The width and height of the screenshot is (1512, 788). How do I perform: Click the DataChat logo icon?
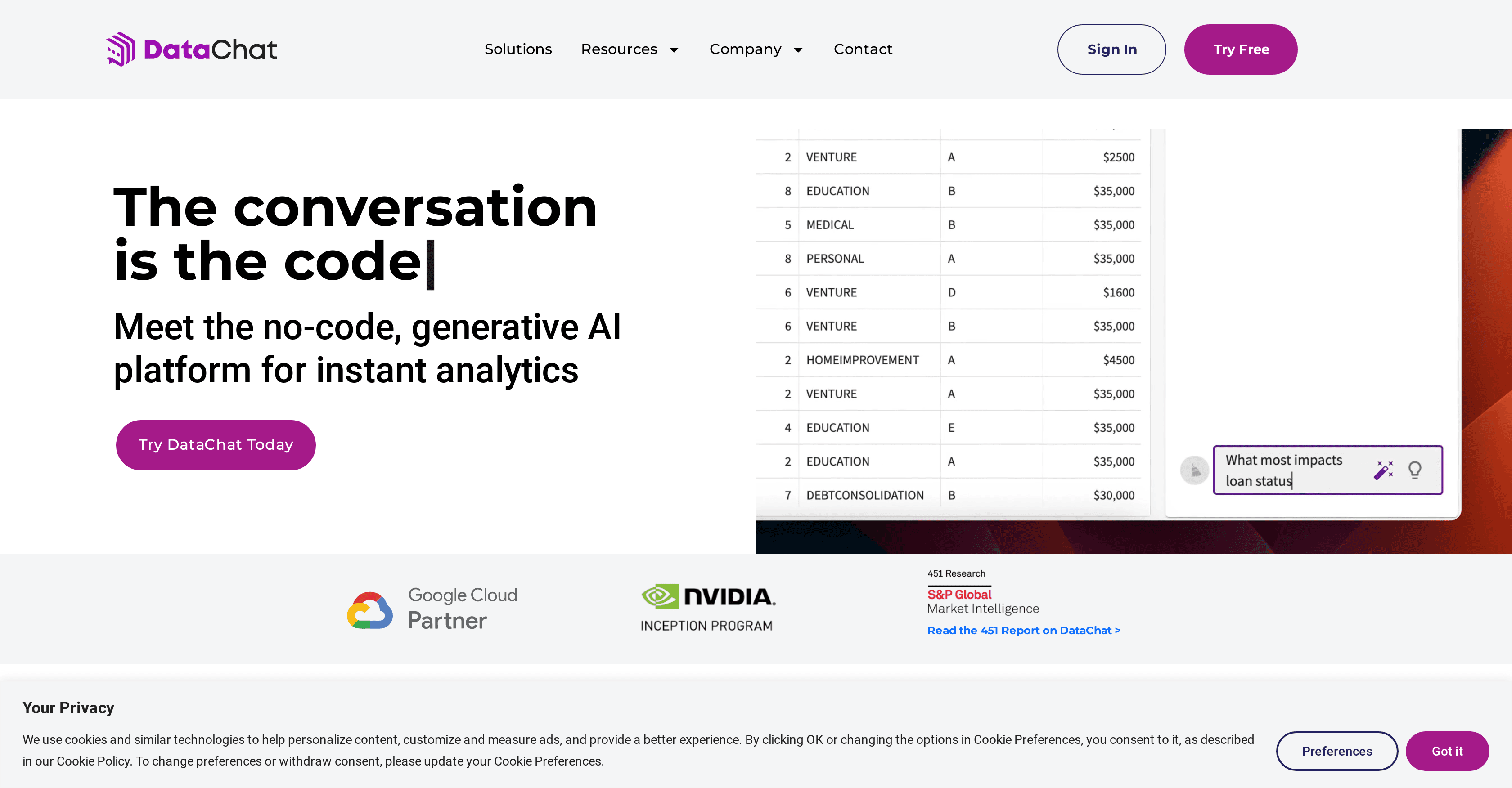pyautogui.click(x=121, y=49)
